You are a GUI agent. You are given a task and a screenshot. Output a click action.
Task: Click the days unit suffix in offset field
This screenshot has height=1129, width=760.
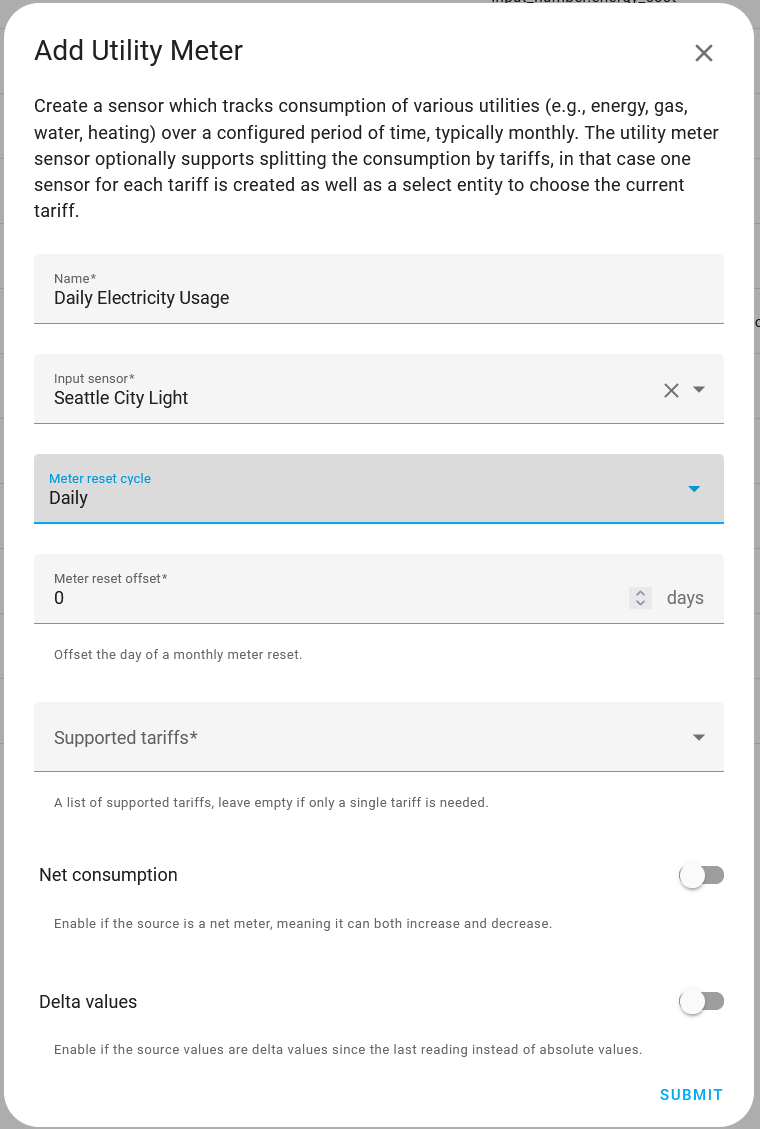(685, 598)
